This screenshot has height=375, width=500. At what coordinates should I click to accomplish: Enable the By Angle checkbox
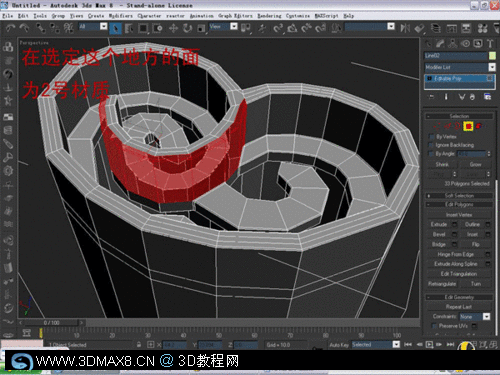pos(431,154)
